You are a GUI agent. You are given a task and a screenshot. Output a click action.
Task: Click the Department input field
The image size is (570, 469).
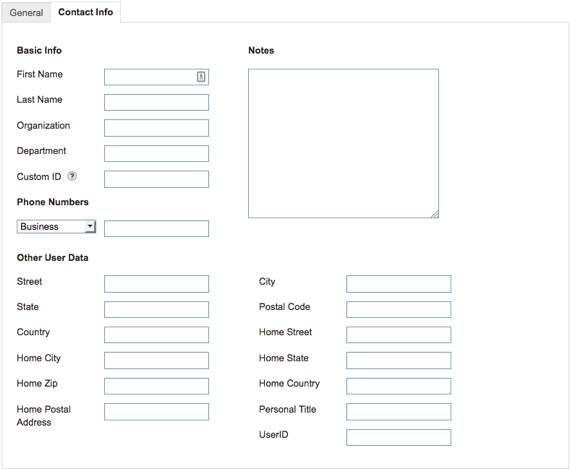pos(156,153)
